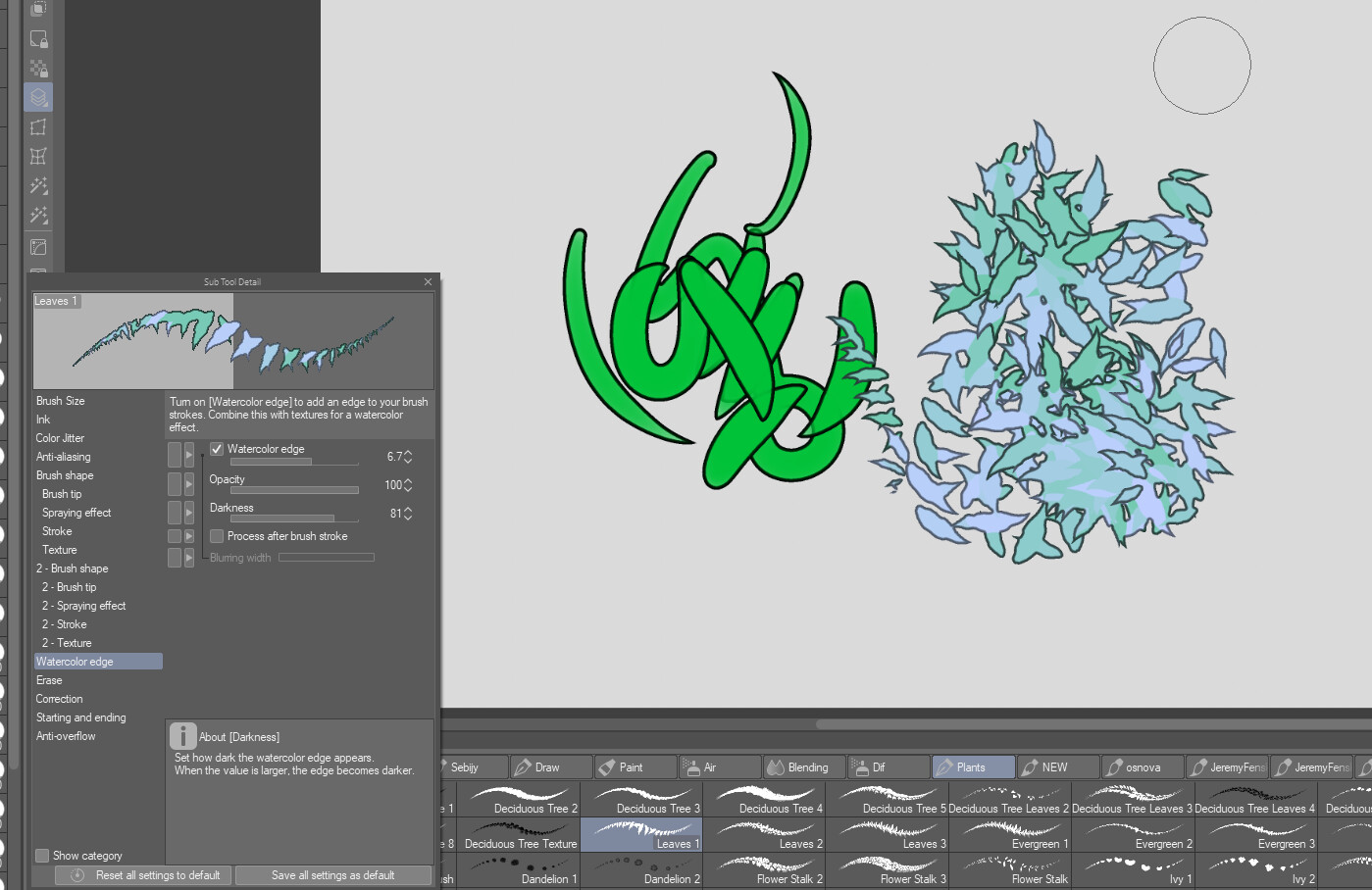Click the Darkness value stepper arrows

[x=408, y=514]
